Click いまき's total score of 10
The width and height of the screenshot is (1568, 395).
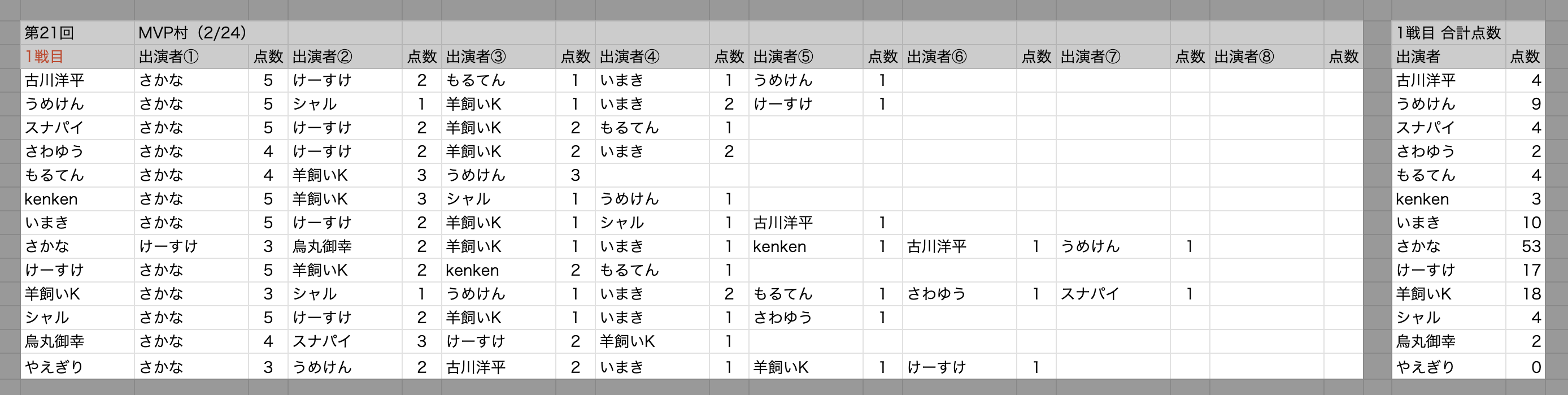(x=1530, y=223)
